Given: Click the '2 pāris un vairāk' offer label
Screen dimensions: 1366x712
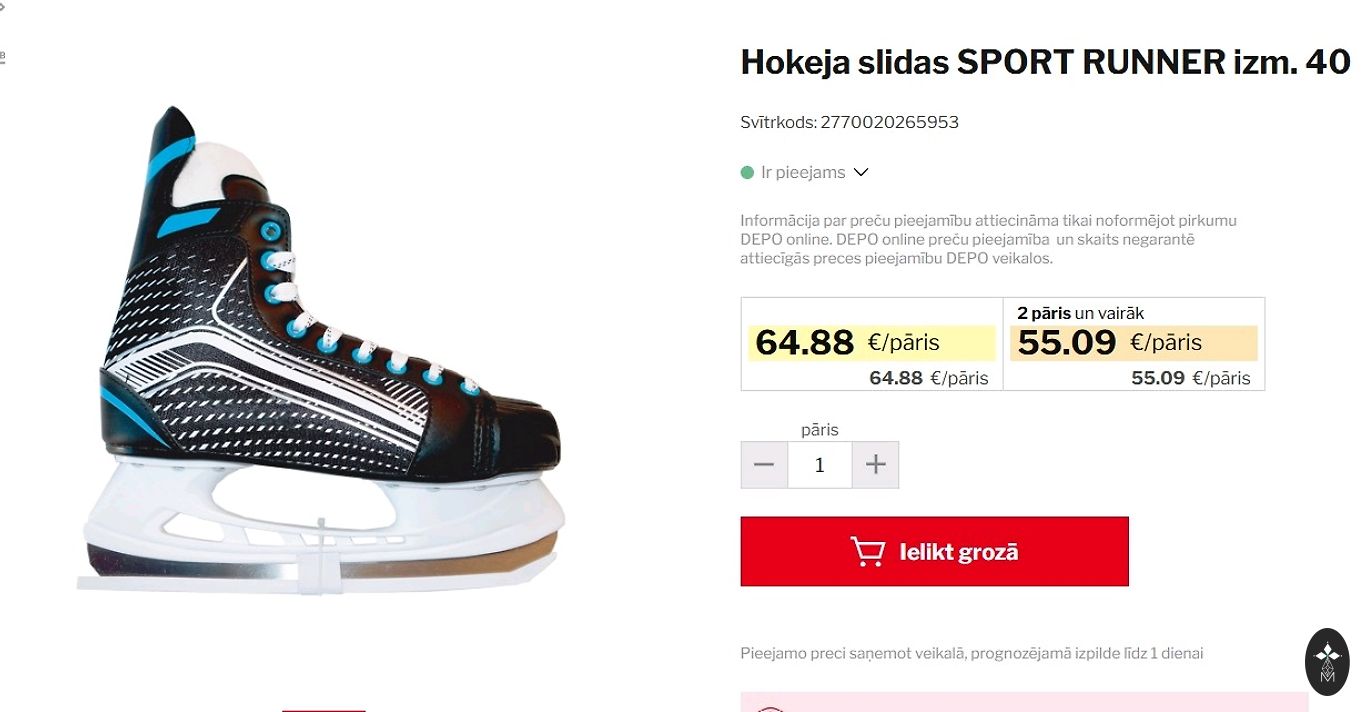Looking at the screenshot, I should tap(1081, 313).
